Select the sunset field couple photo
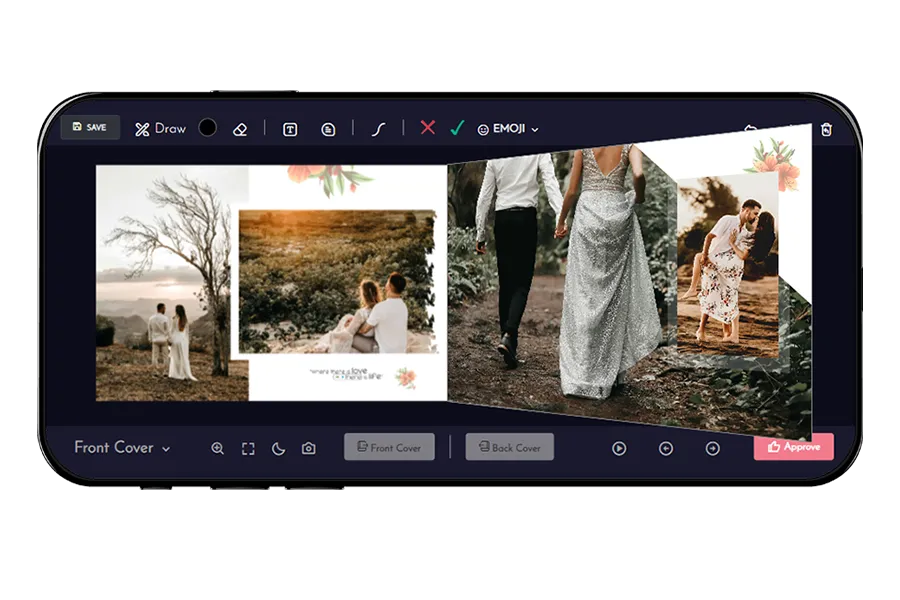 (338, 281)
